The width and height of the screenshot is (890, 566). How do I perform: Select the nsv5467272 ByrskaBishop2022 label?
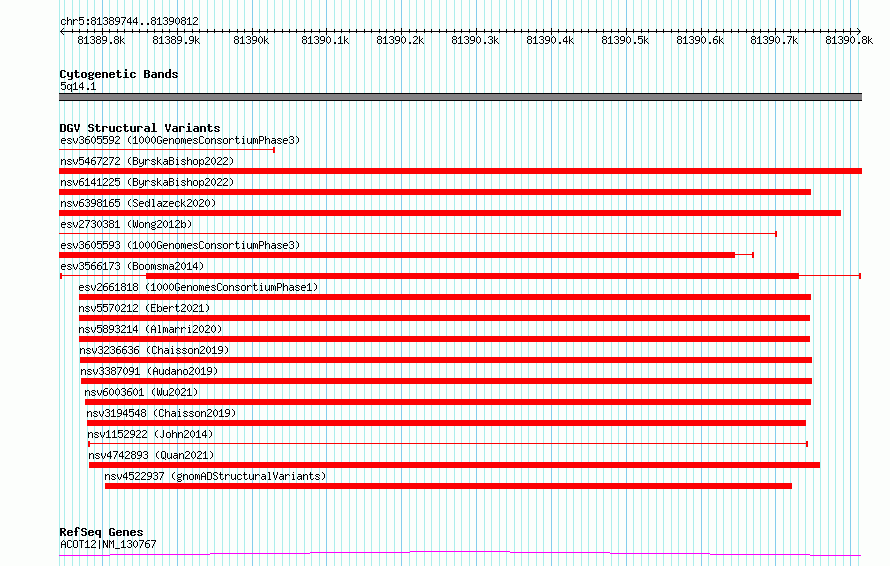147,161
